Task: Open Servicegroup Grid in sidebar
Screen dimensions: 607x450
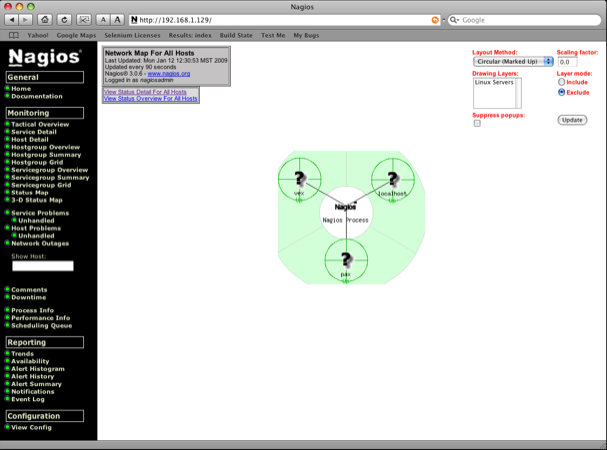Action: click(41, 185)
